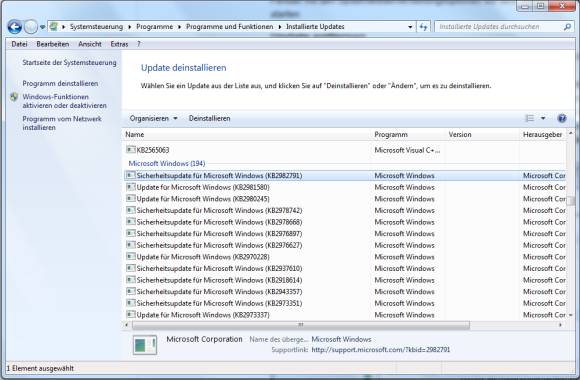Screen dimensions: 580x380
Task: Open Windows-Funktionen aktivieren oder deaktivieren link
Action: (x=64, y=101)
